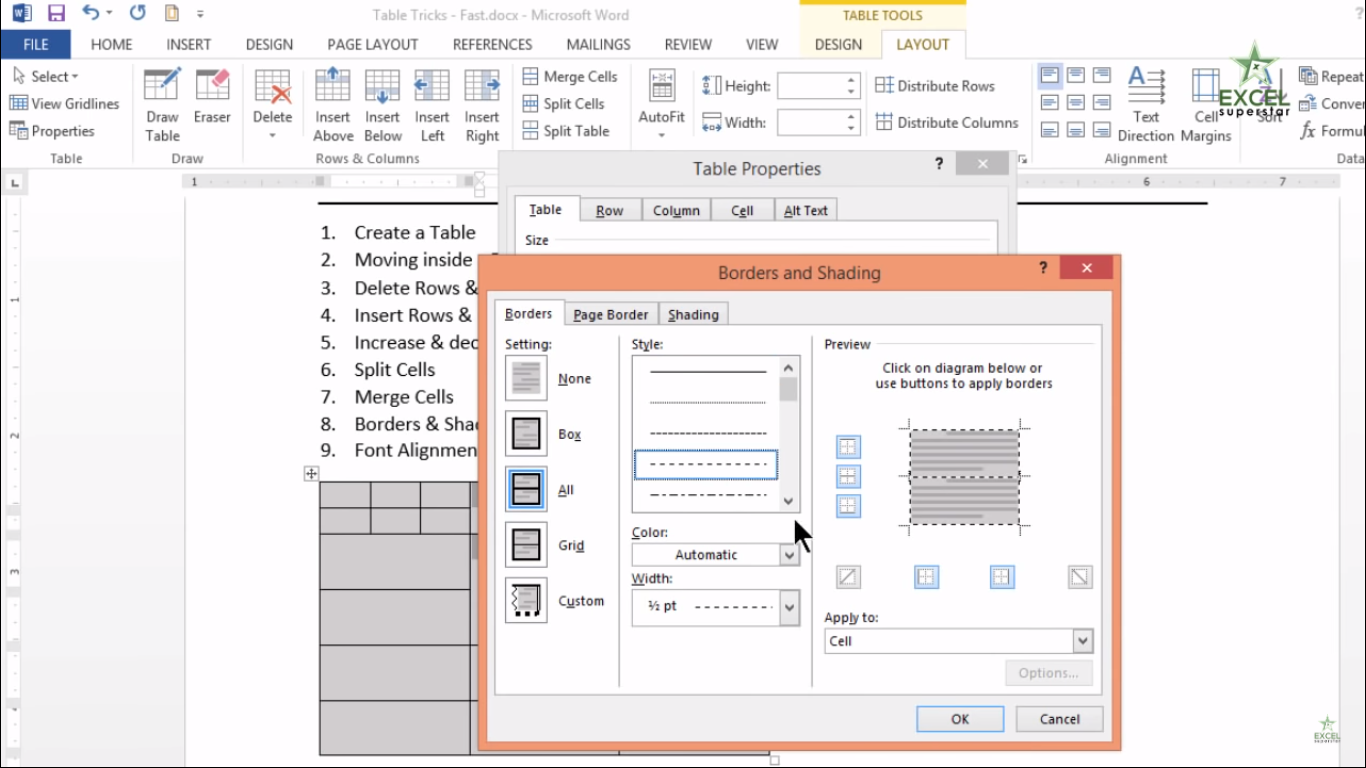Switch to the INSERT ribbon tab
Screen dimensions: 1366x768
click(189, 44)
